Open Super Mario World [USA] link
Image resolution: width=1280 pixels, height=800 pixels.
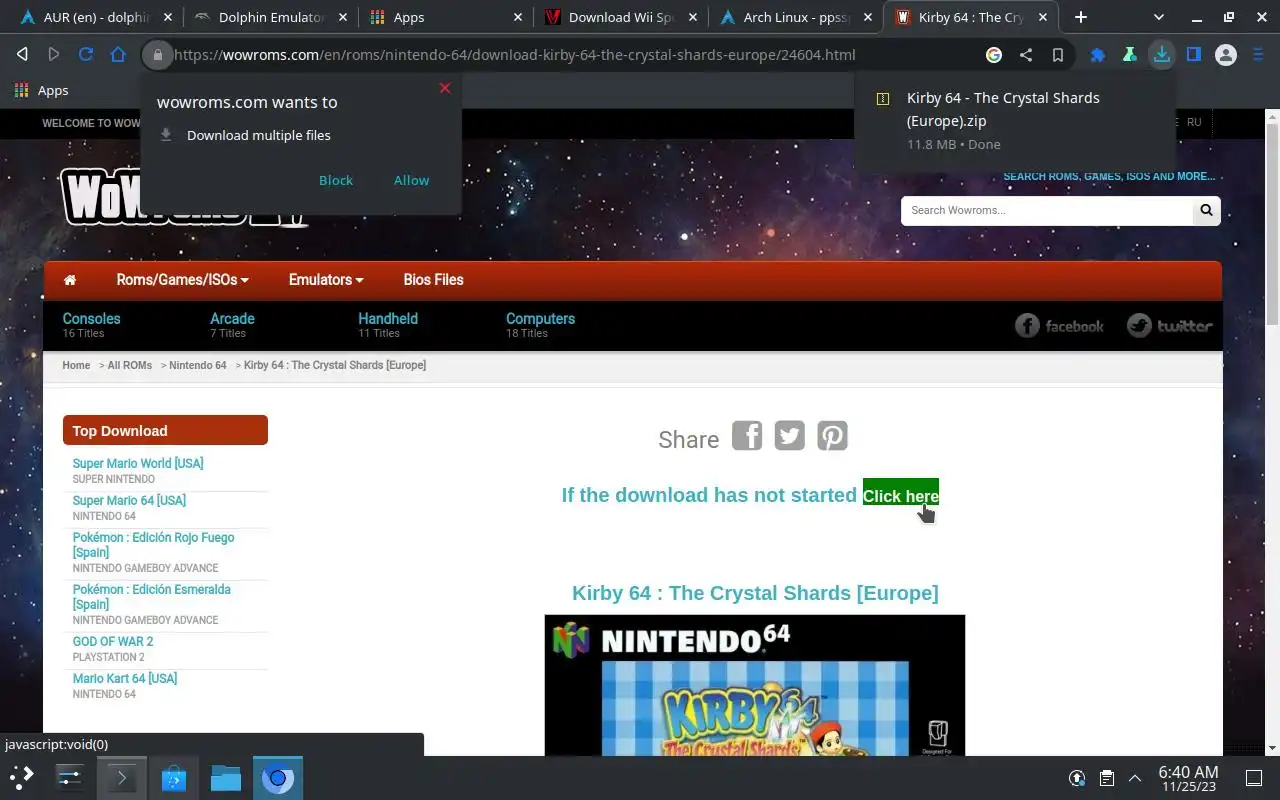[138, 463]
